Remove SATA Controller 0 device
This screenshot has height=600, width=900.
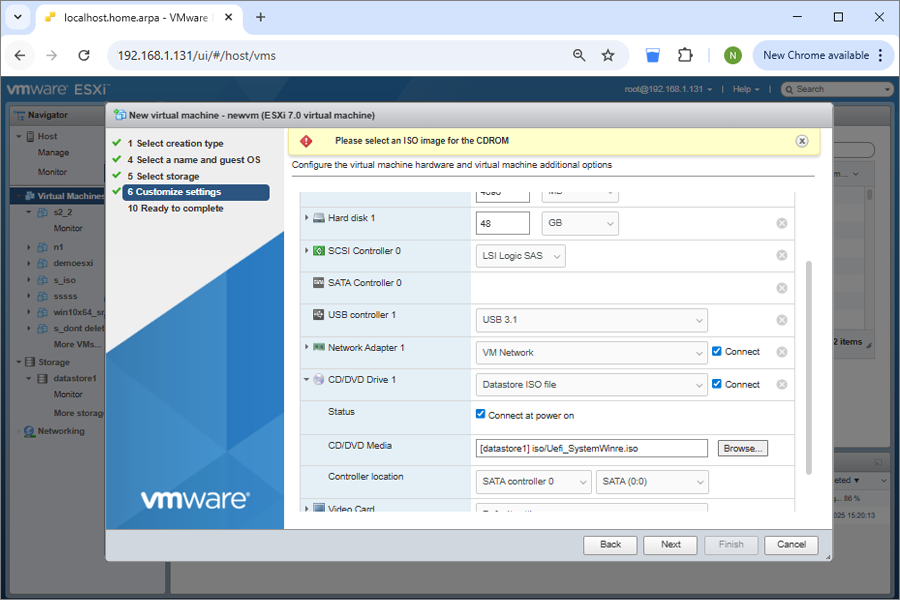click(782, 288)
